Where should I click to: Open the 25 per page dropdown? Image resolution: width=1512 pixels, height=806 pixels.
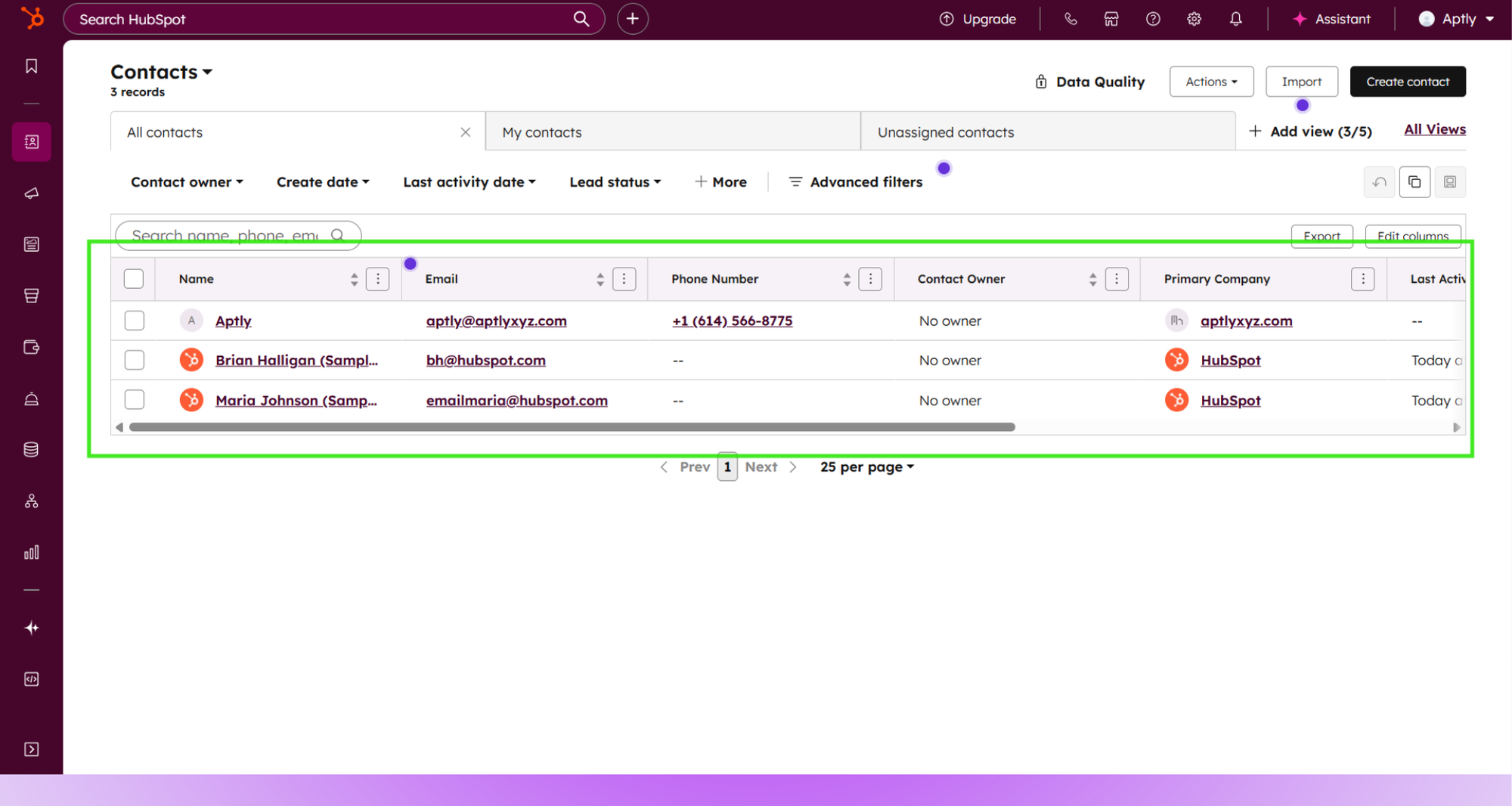pyautogui.click(x=867, y=467)
